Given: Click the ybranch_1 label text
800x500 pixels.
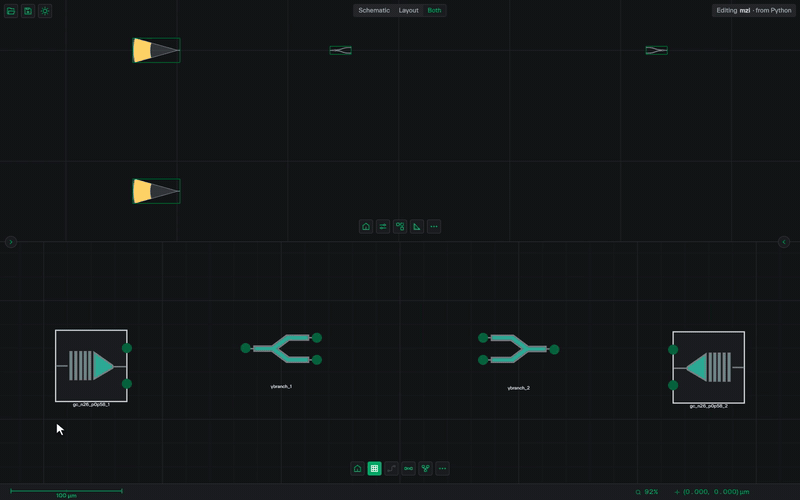Looking at the screenshot, I should (281, 387).
